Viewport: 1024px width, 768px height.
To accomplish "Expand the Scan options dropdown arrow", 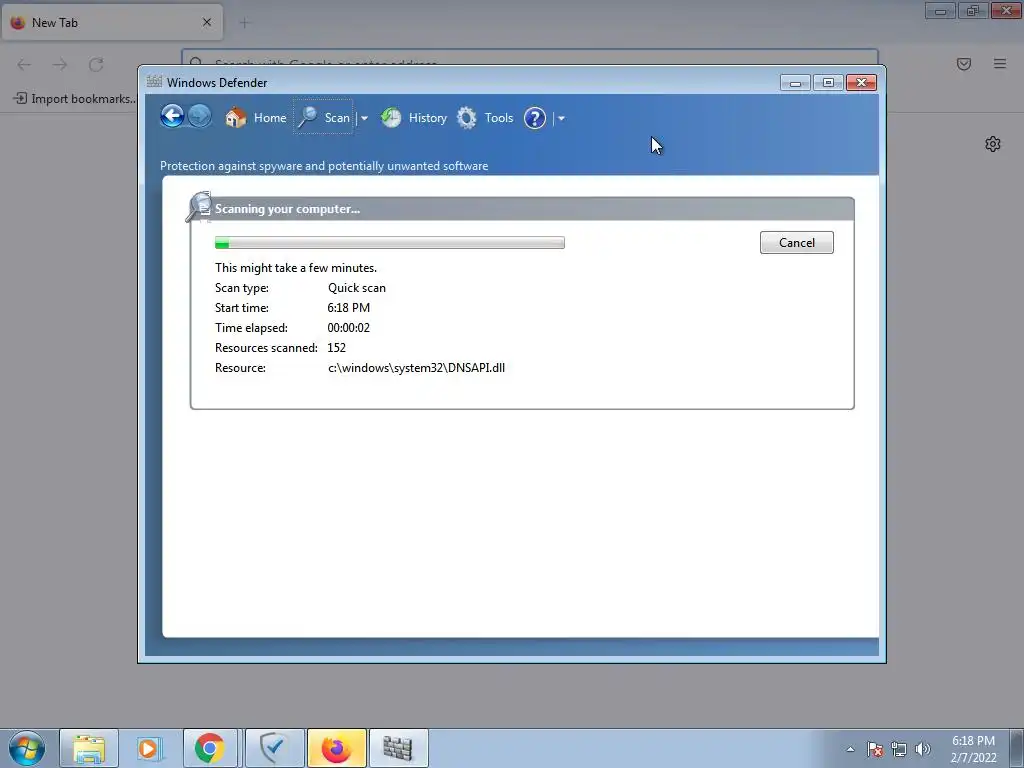I will pos(364,118).
